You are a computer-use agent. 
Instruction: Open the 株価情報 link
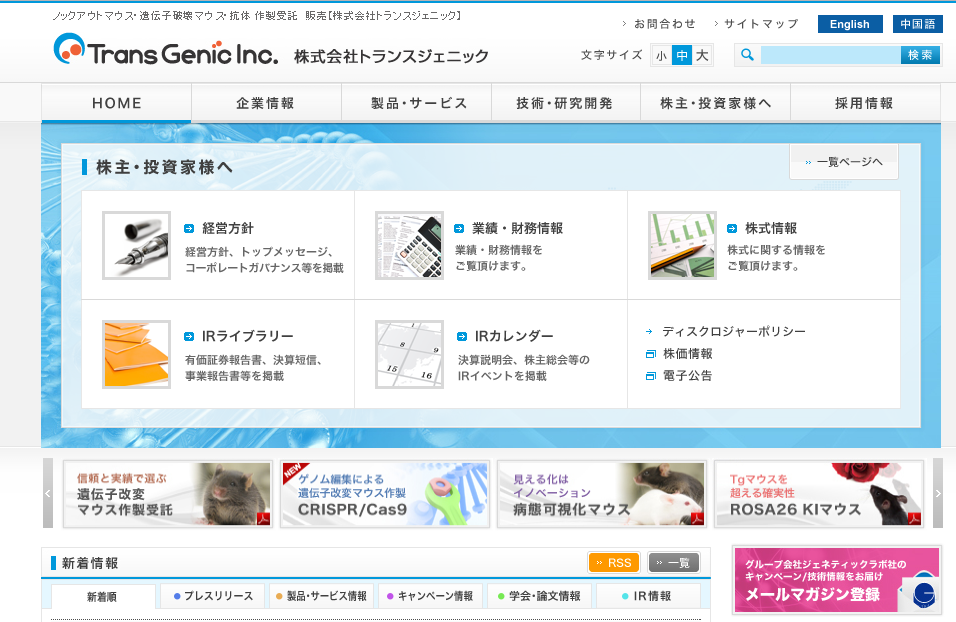pyautogui.click(x=688, y=354)
